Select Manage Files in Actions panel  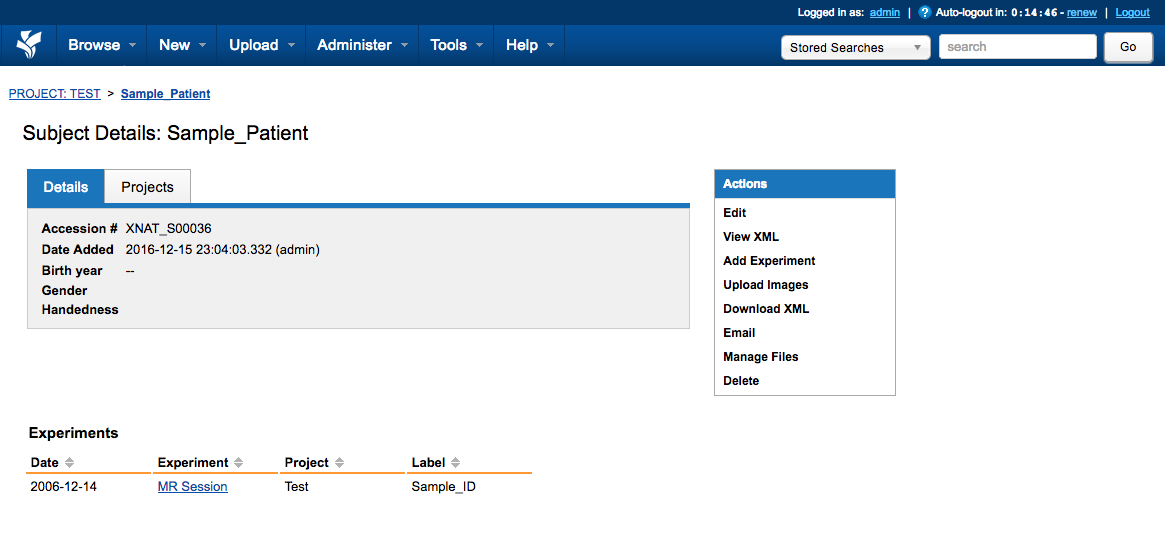[760, 357]
